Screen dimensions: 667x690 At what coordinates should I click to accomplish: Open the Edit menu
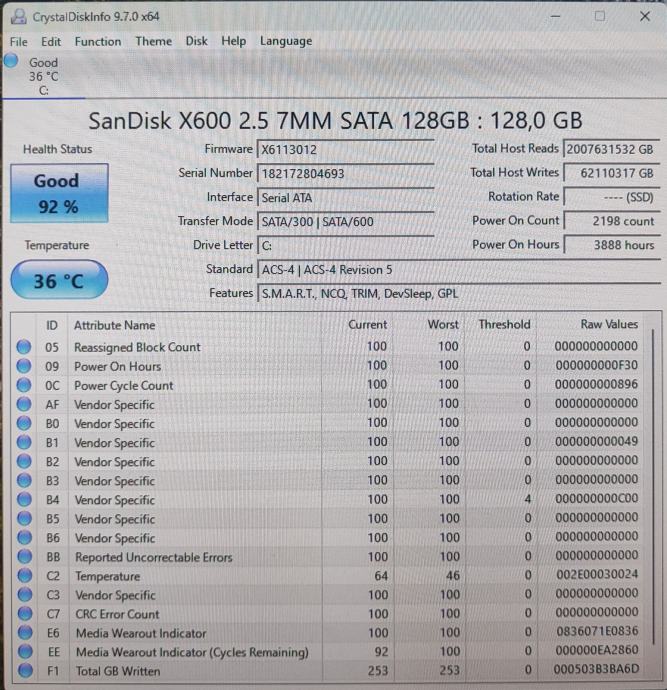click(51, 42)
